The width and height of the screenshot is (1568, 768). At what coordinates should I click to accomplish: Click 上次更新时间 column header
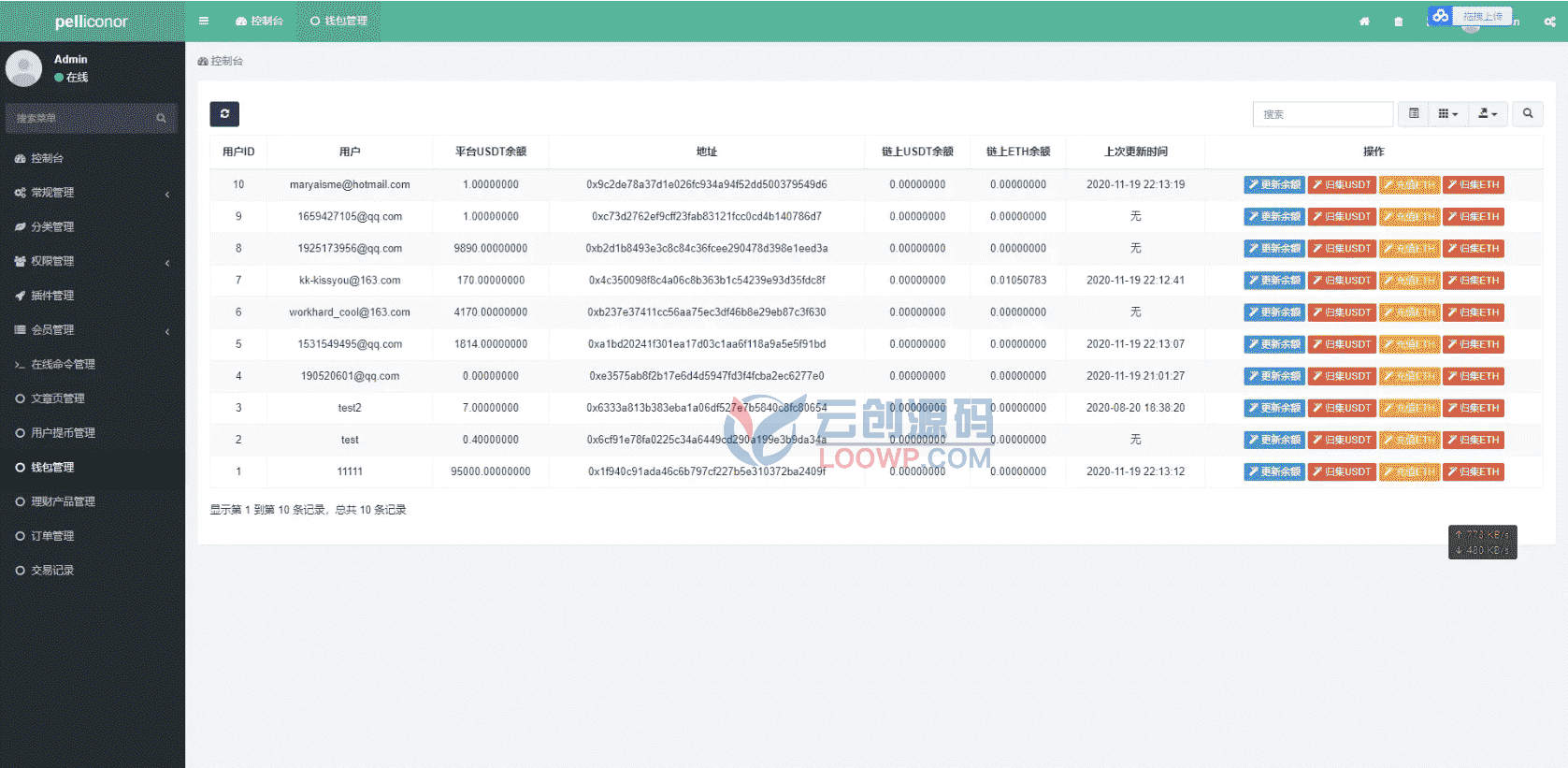1136,152
